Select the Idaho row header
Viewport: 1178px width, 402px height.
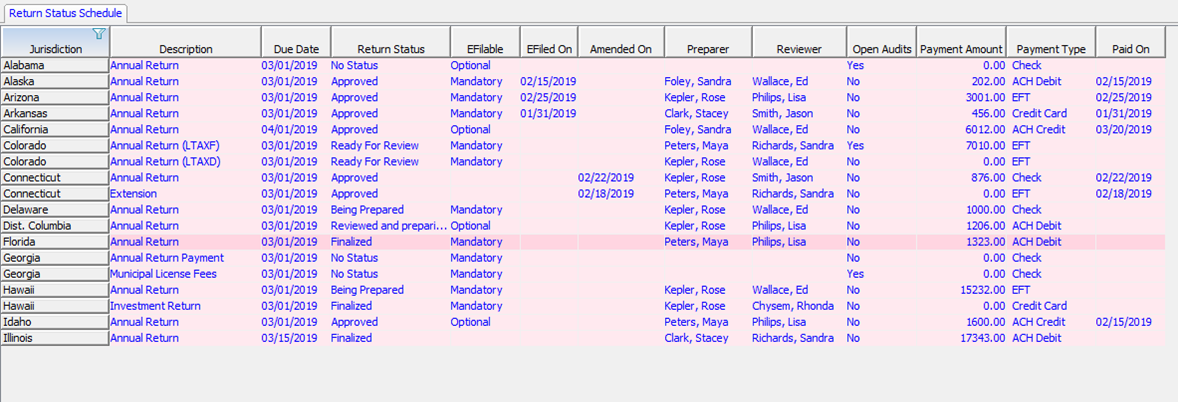[x=55, y=322]
